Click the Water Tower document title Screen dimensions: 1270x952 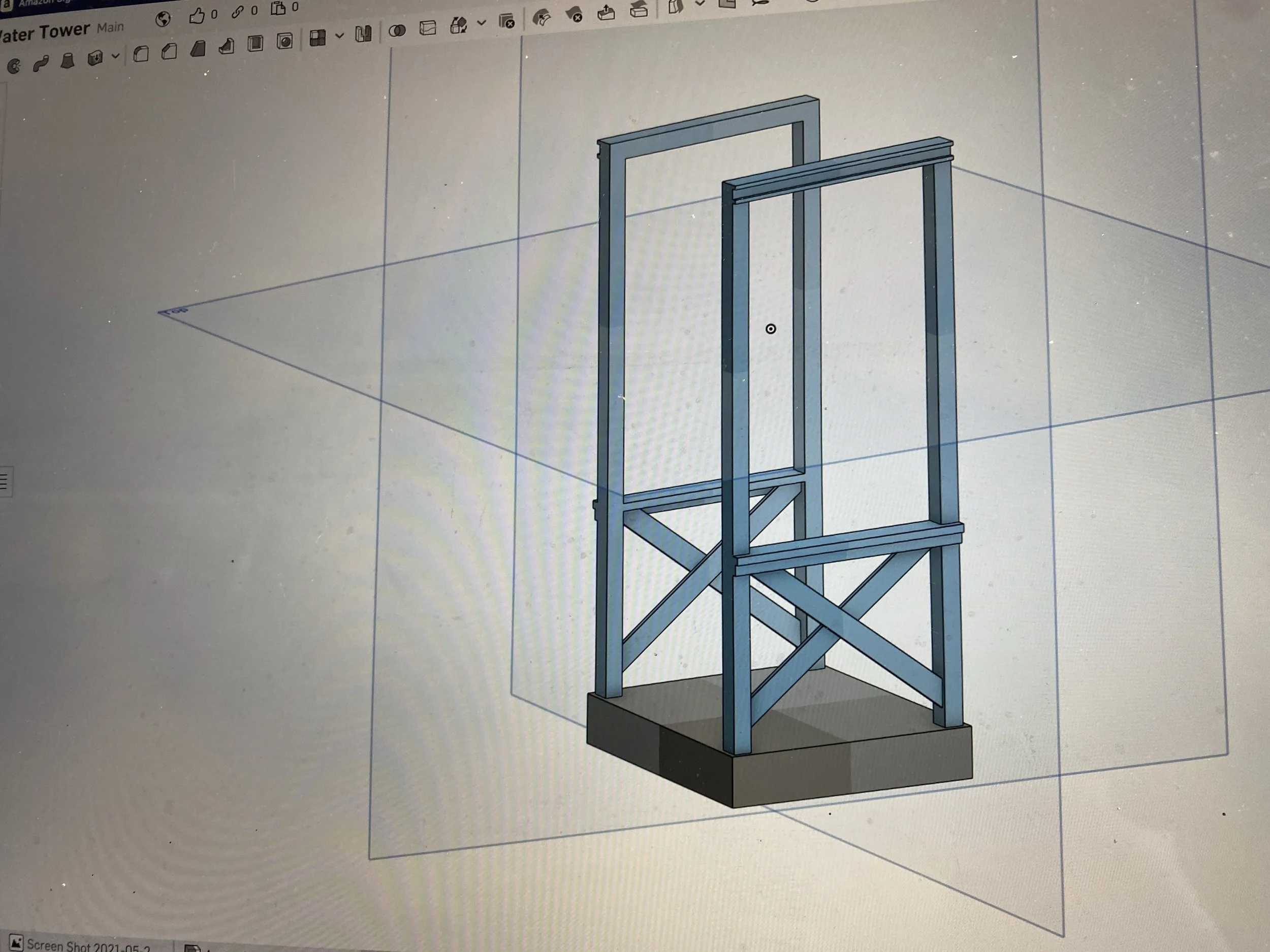coord(44,31)
